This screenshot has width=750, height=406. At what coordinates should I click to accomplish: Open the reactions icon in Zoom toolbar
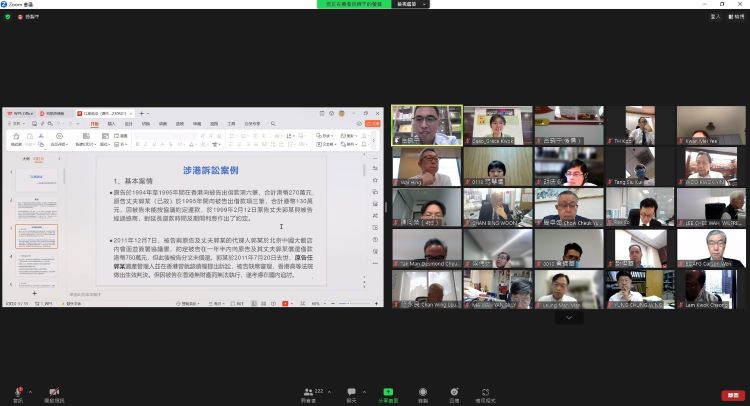[454, 392]
